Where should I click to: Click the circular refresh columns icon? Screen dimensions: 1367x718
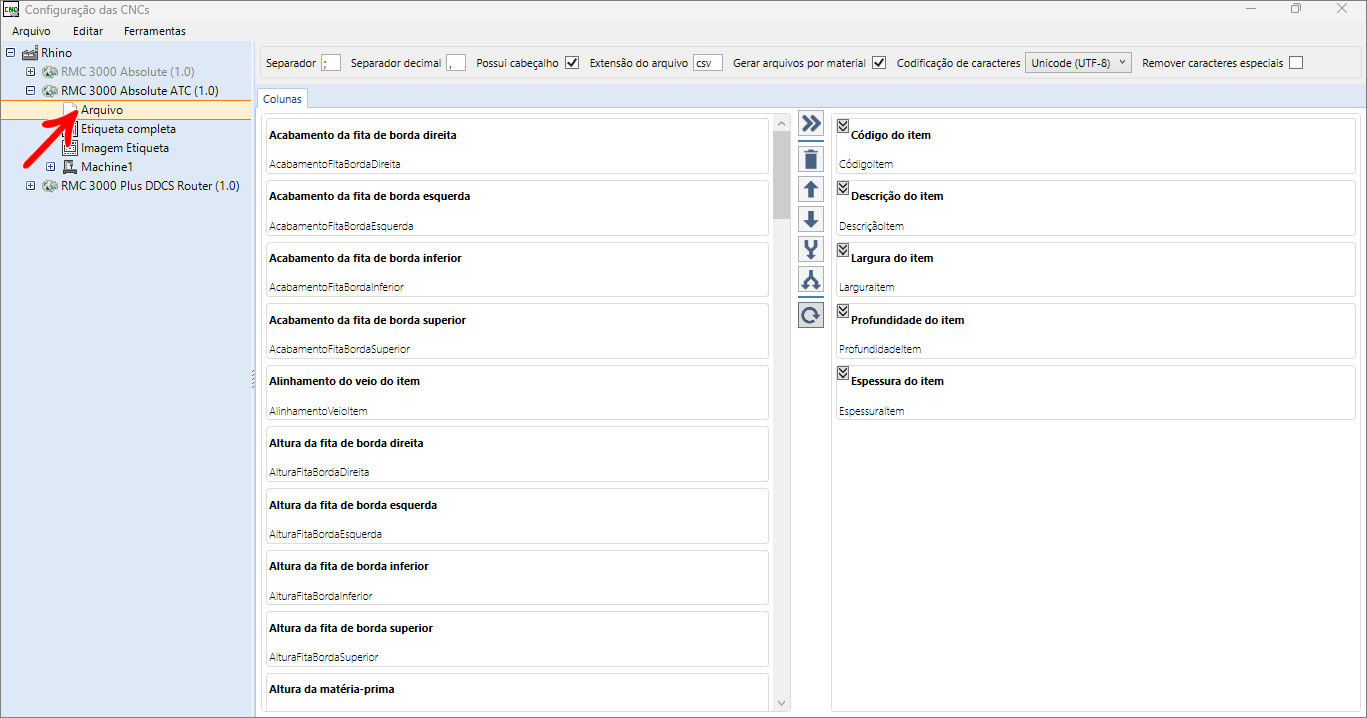811,316
